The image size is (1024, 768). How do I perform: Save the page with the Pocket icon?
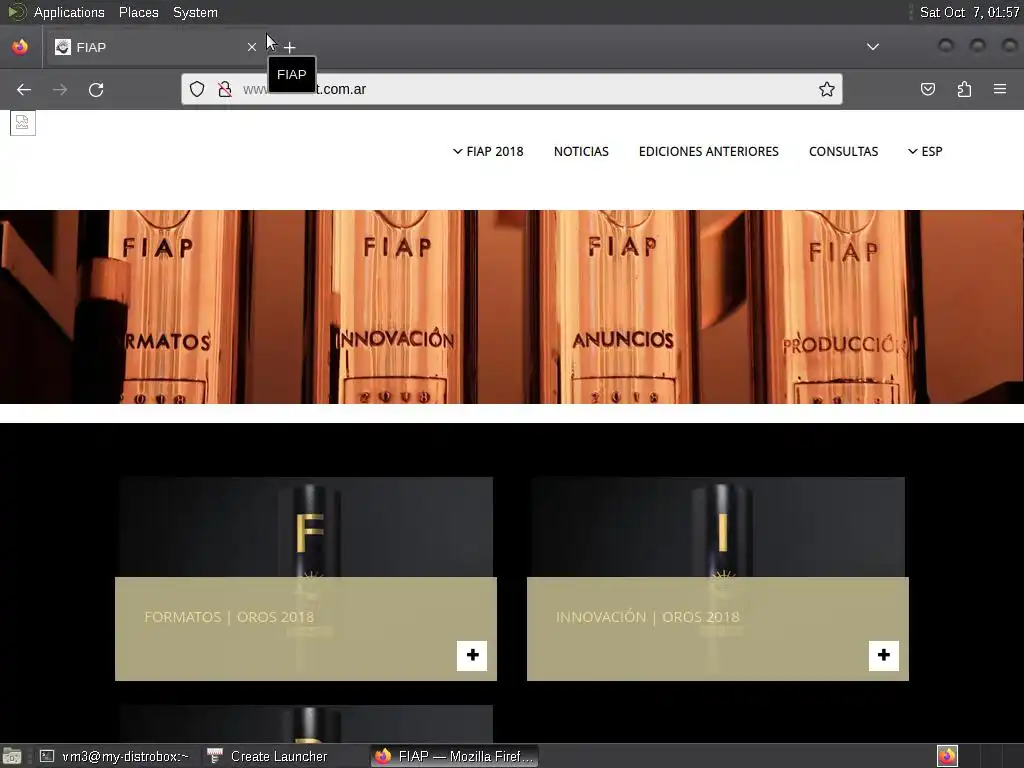pyautogui.click(x=928, y=89)
